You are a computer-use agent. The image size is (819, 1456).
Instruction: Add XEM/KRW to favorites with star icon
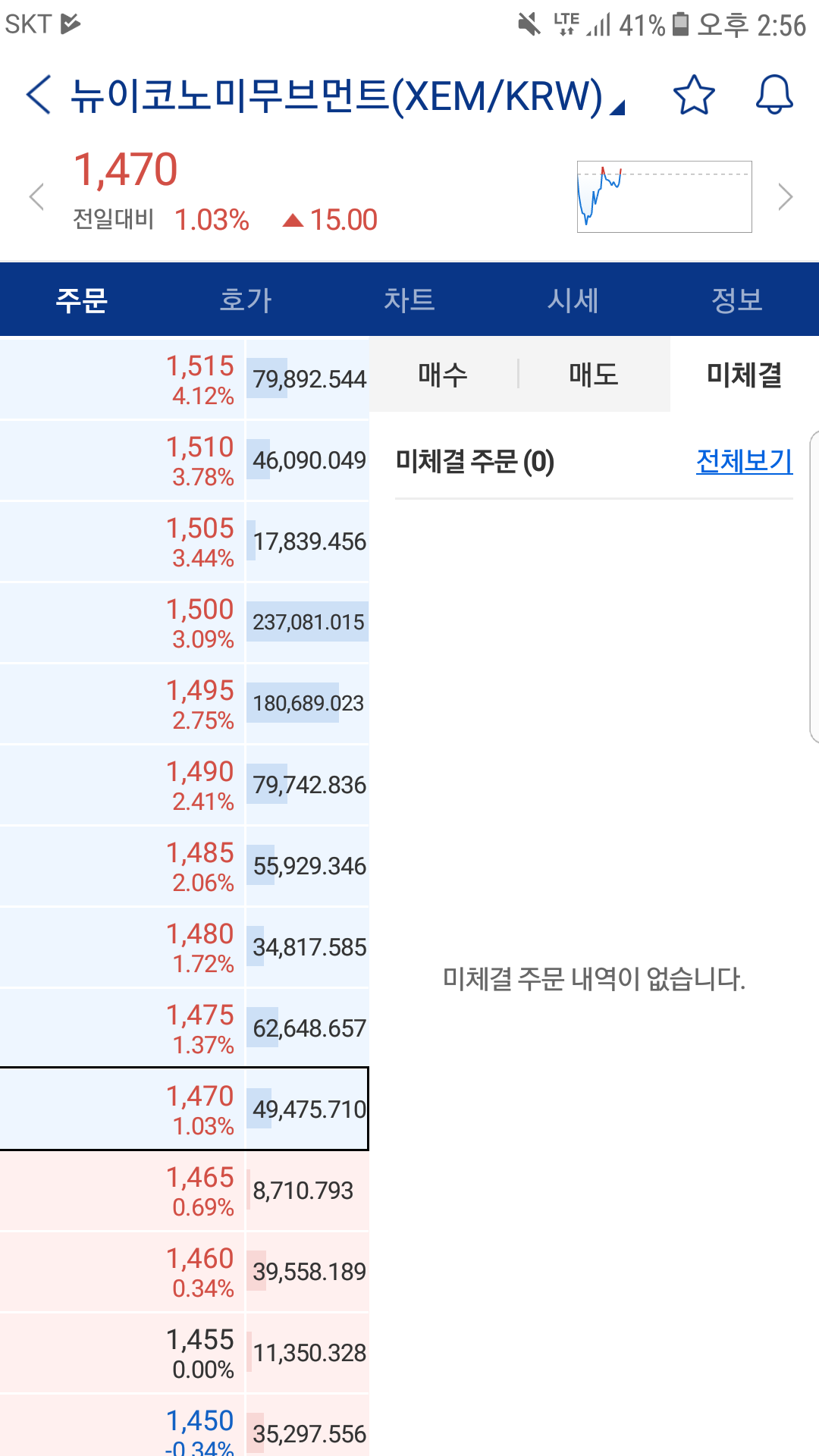pos(694,95)
